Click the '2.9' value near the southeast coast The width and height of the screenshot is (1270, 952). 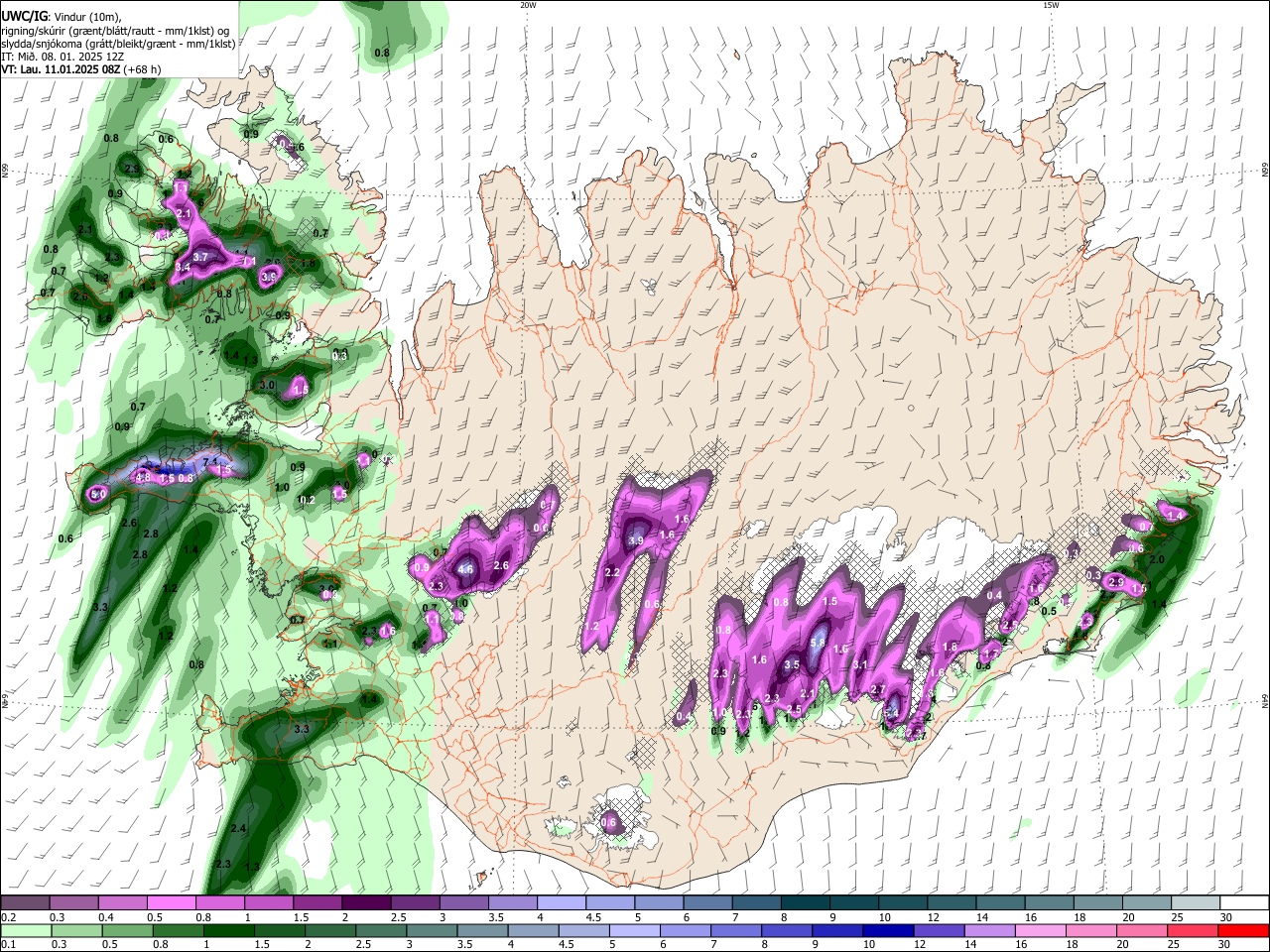pyautogui.click(x=1115, y=582)
